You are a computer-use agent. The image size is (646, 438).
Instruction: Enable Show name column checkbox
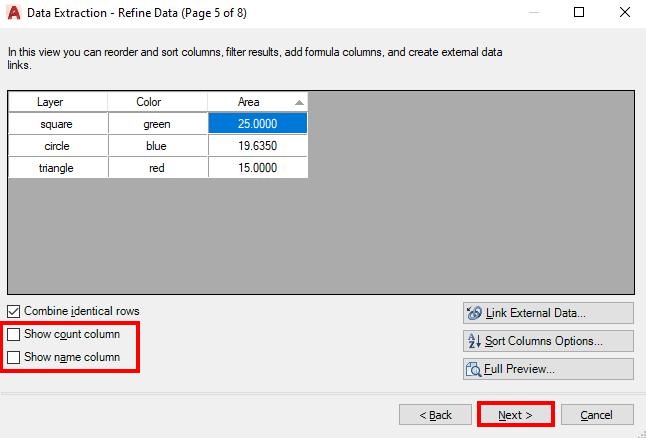point(14,357)
